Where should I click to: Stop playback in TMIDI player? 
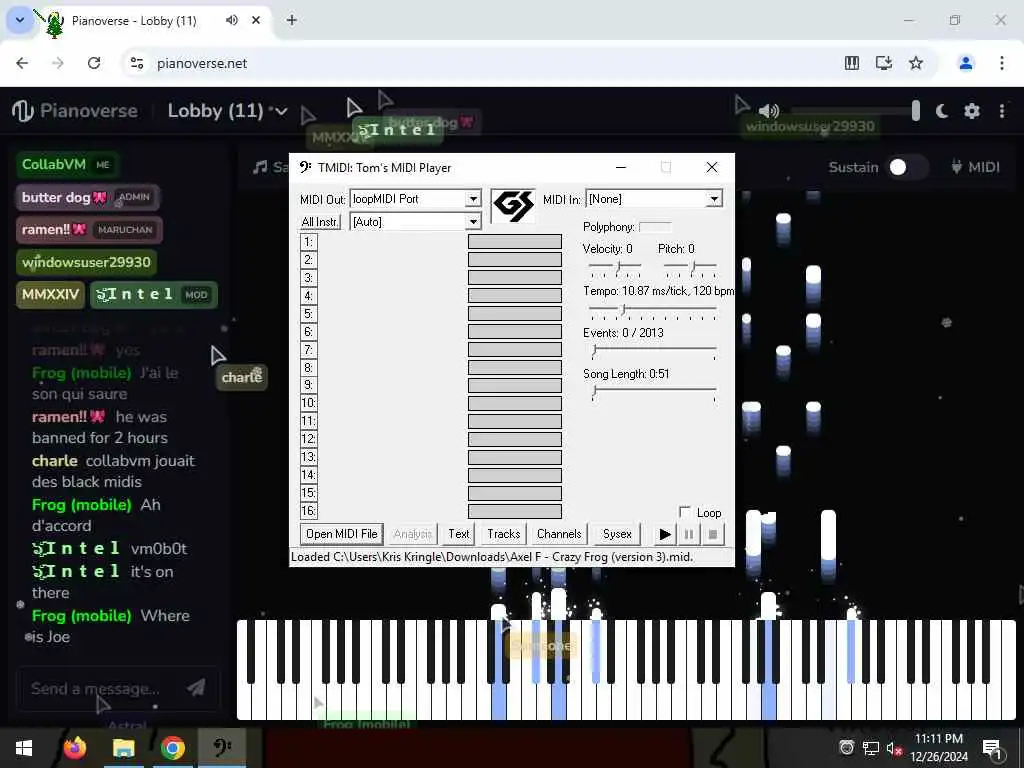pyautogui.click(x=712, y=534)
